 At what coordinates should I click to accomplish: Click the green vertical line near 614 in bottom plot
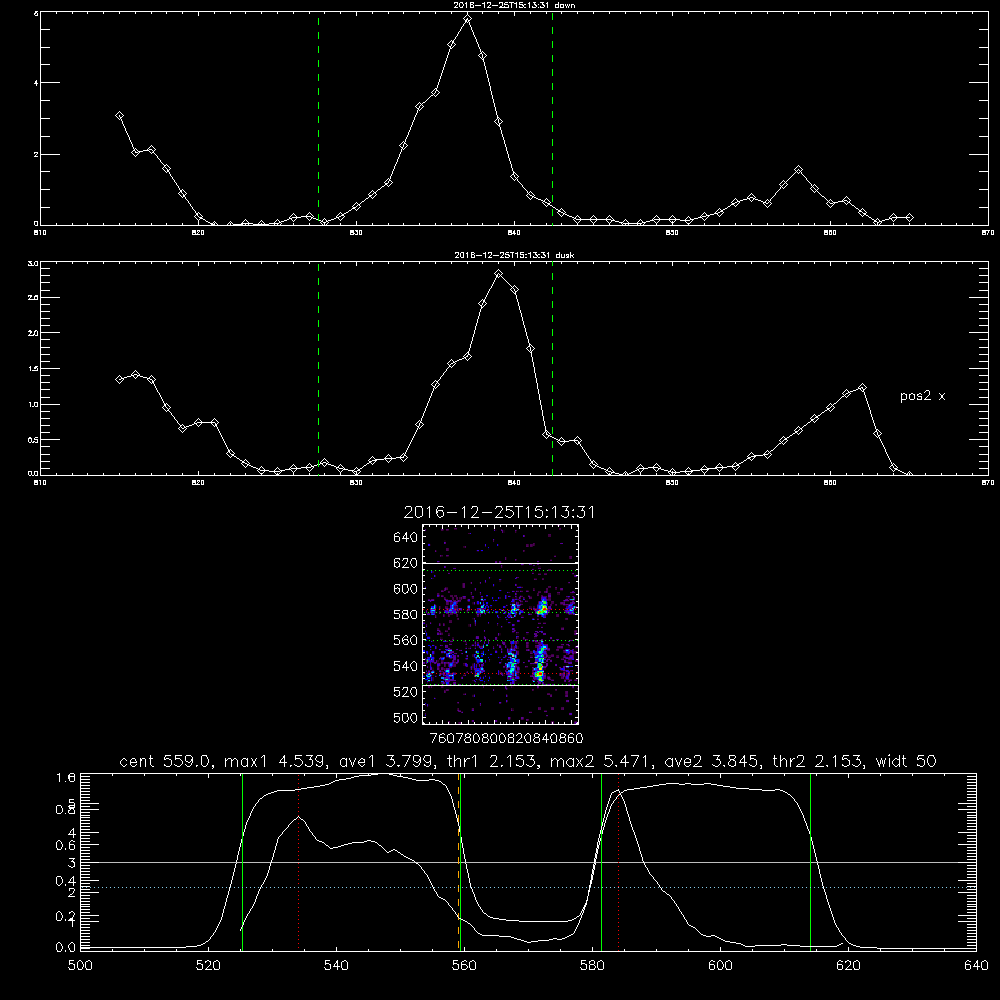point(811,862)
